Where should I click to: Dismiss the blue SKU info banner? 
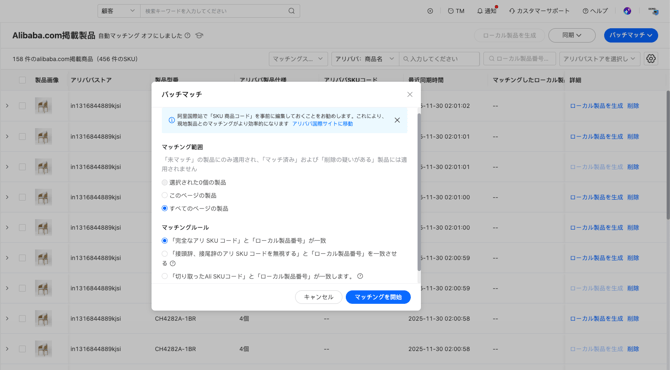[397, 120]
